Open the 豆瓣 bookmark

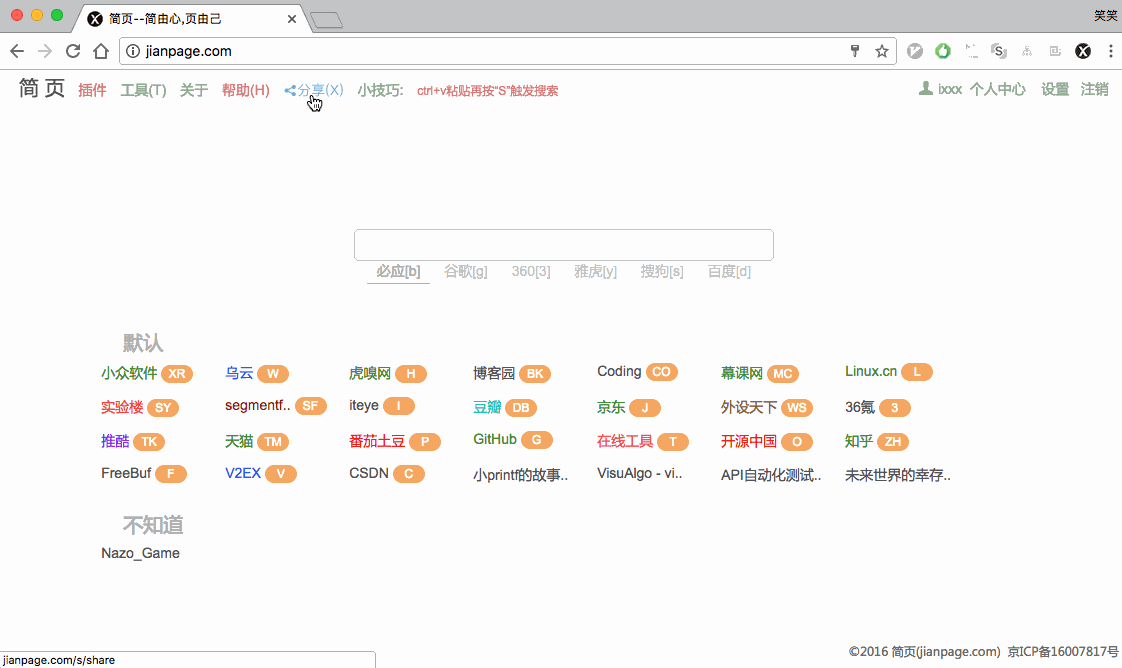(487, 407)
